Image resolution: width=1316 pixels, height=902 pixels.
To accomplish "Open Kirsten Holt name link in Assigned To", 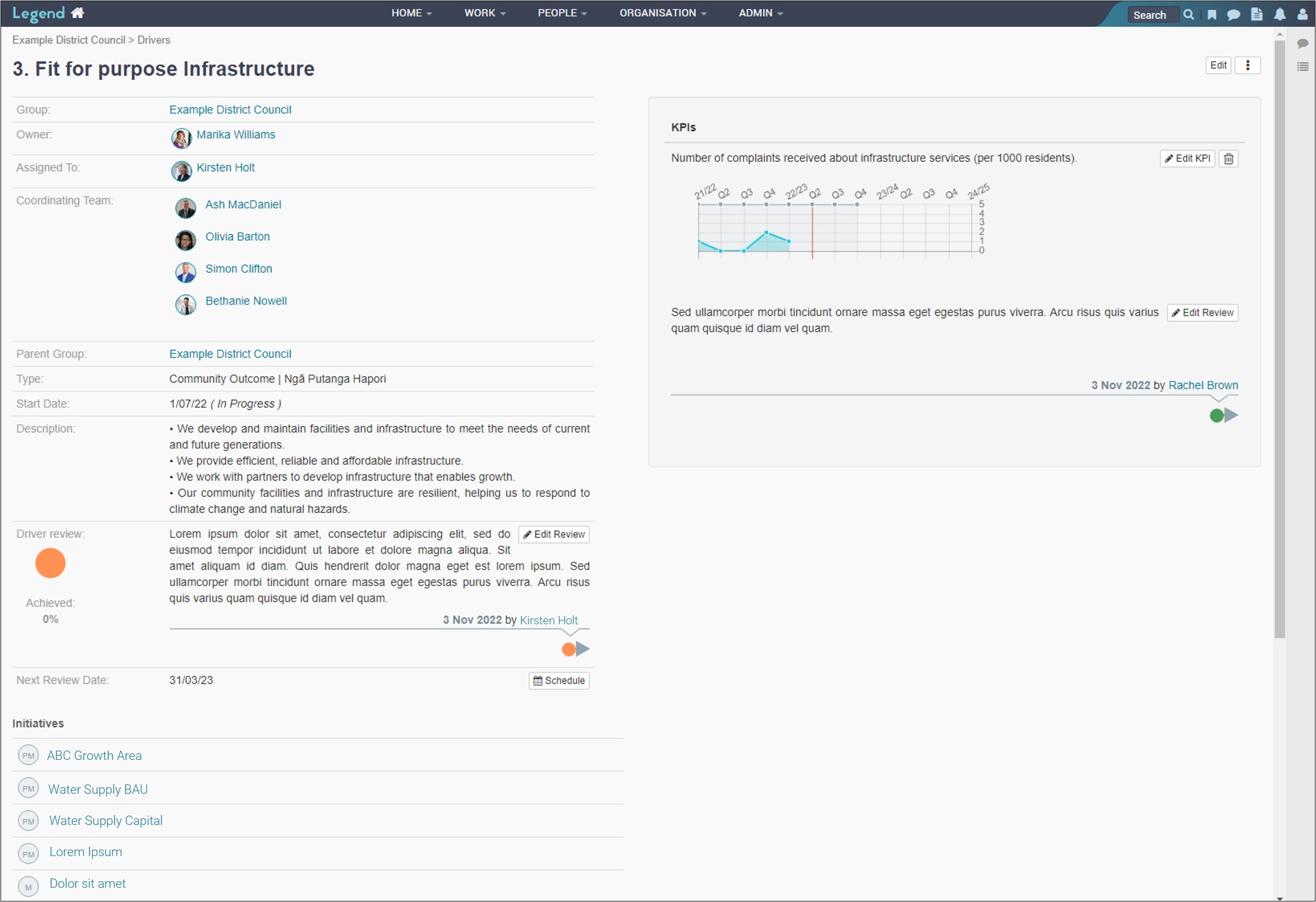I will tap(225, 168).
